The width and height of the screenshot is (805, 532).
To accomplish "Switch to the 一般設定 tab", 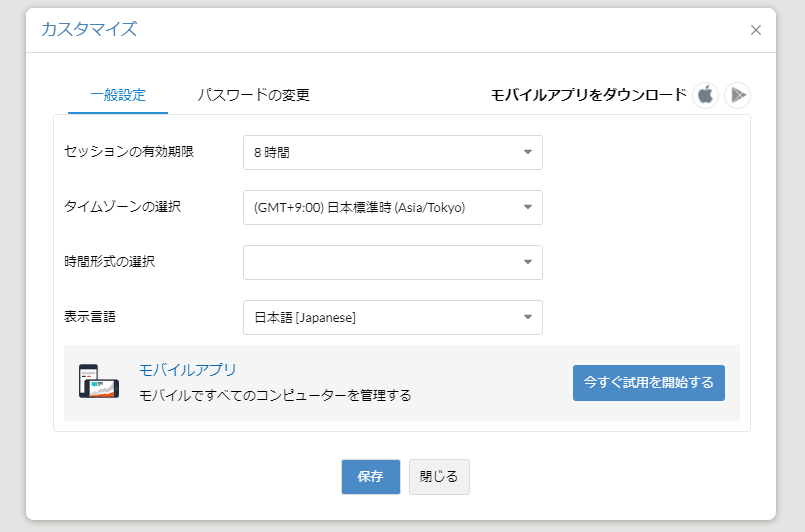I will [118, 95].
